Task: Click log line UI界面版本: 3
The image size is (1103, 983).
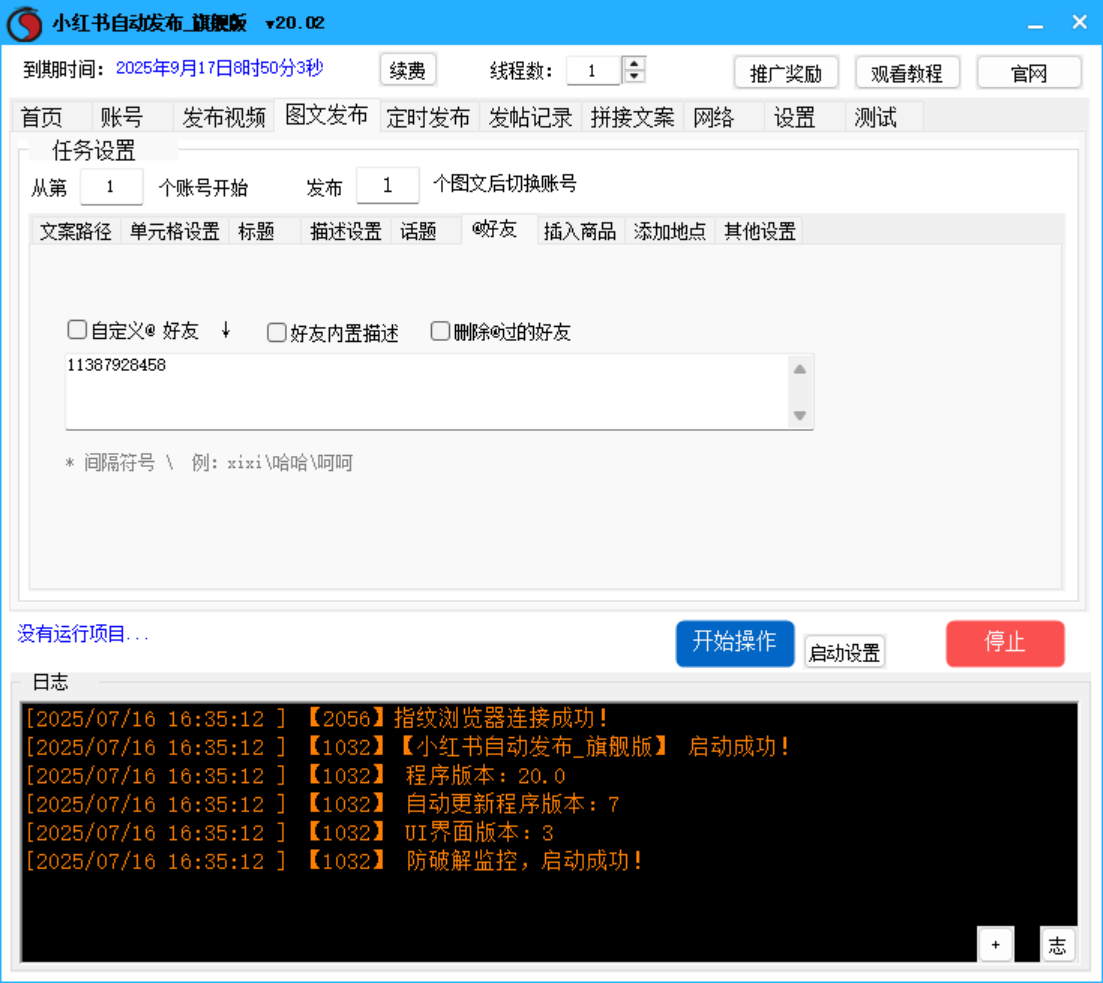Action: 290,832
